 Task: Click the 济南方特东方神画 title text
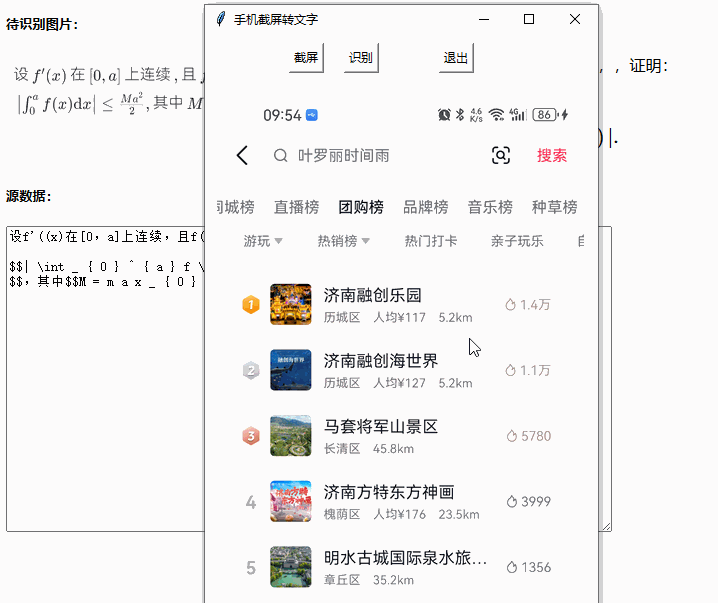click(389, 492)
